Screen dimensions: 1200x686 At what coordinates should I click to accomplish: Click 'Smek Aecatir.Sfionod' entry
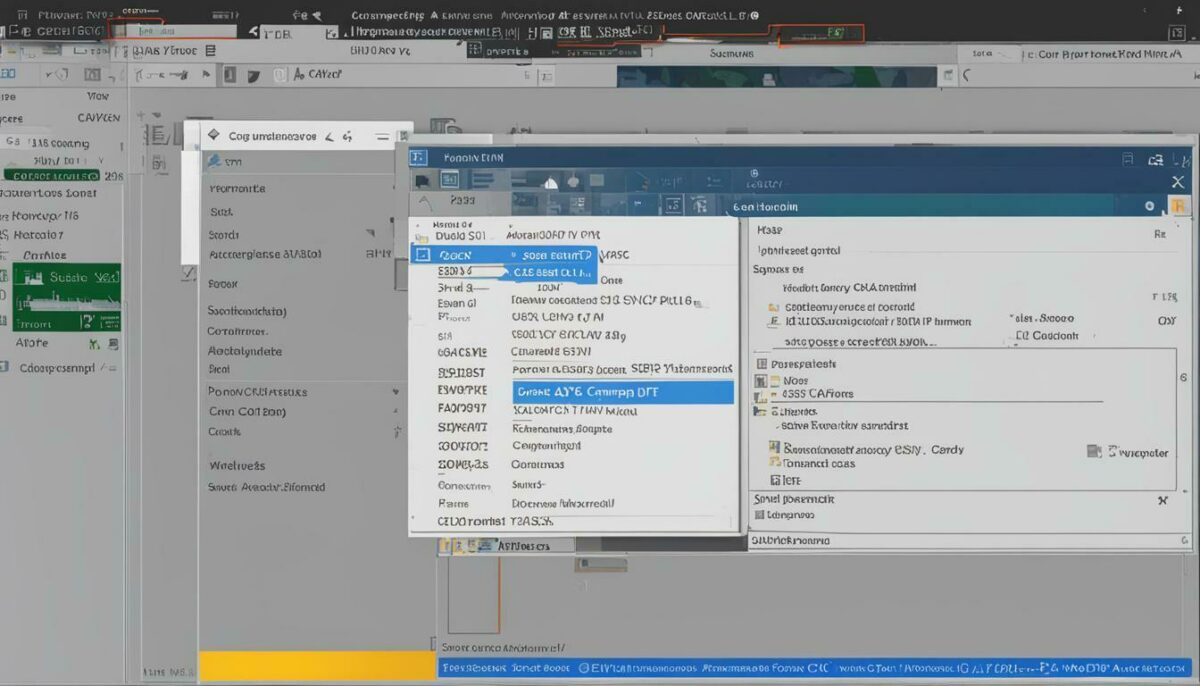(266, 487)
